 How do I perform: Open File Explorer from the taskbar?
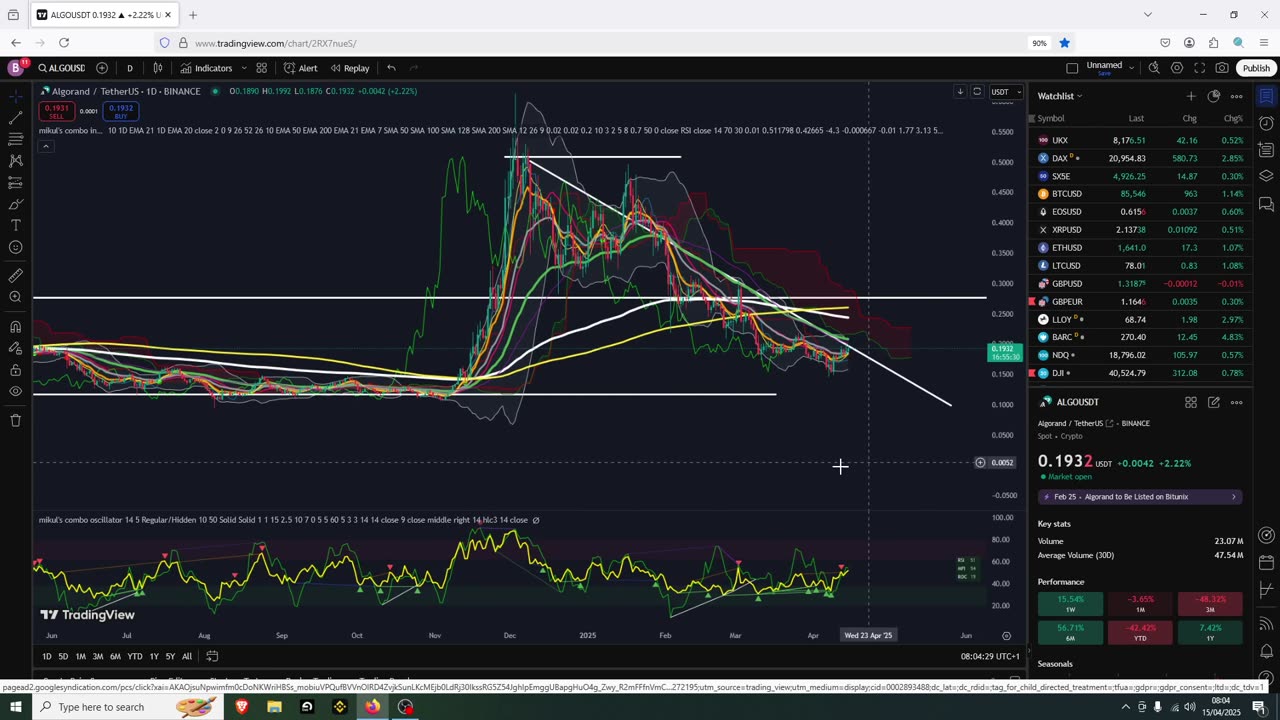[x=274, y=707]
